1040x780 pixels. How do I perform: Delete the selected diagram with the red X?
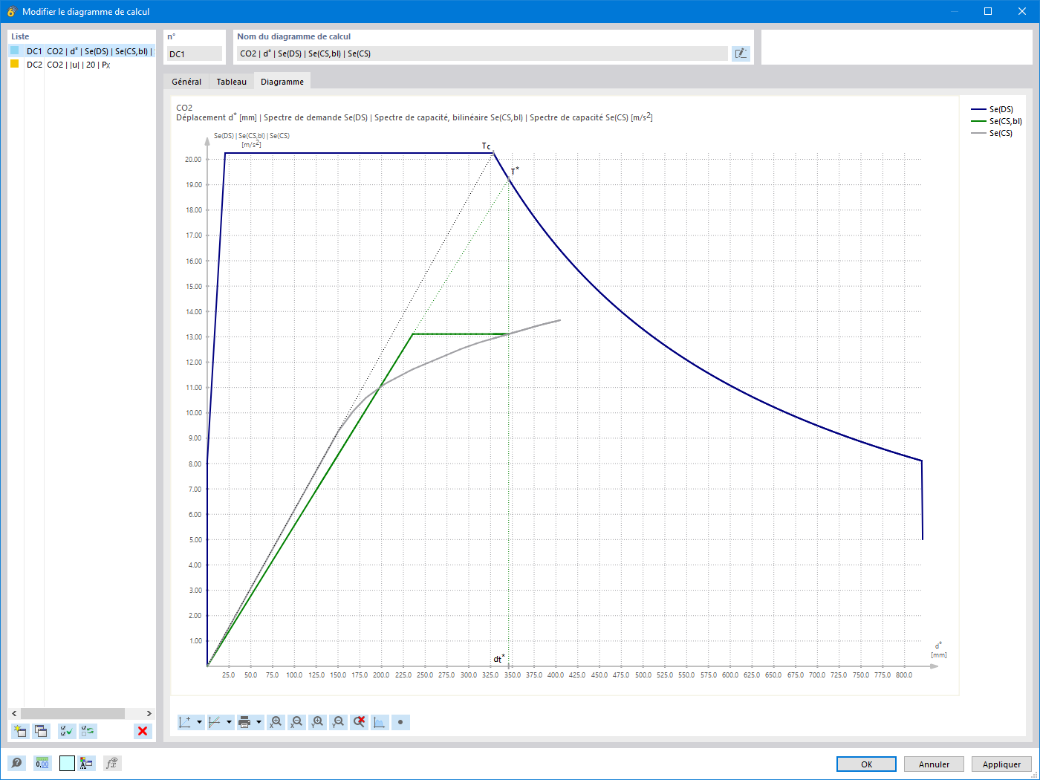tap(142, 732)
